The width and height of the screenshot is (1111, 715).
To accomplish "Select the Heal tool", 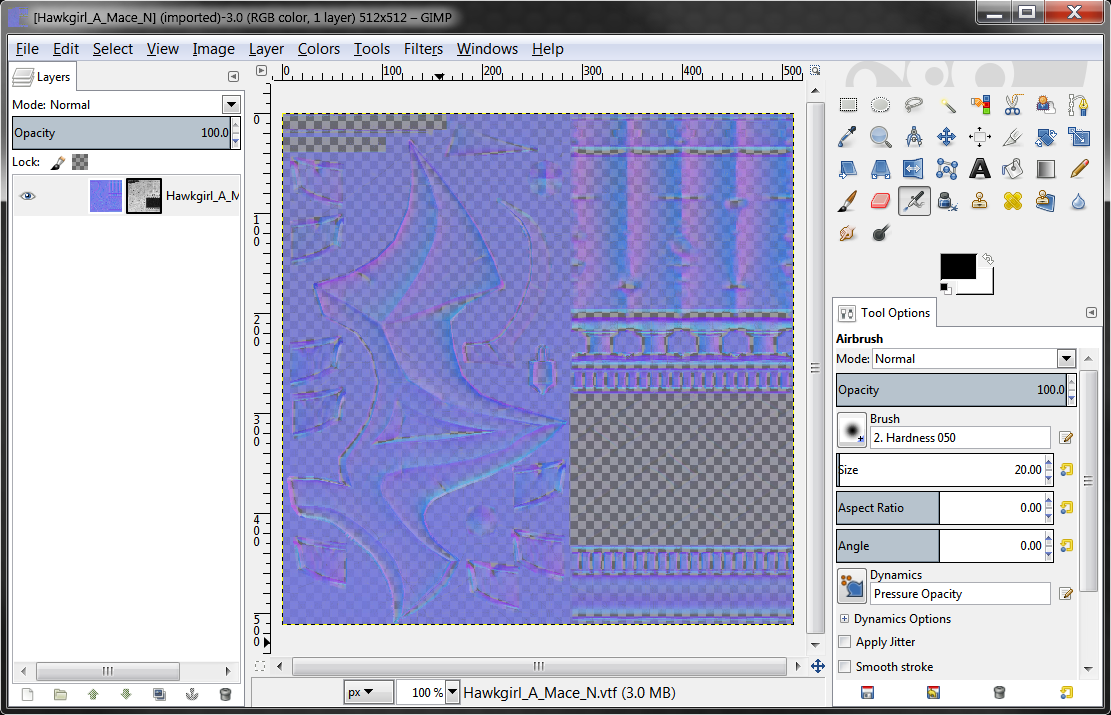I will click(x=1013, y=201).
